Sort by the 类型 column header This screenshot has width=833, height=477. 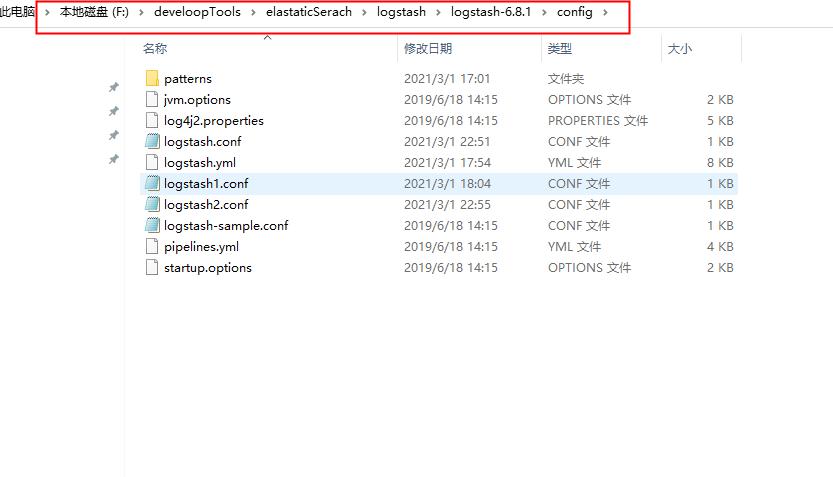click(560, 48)
